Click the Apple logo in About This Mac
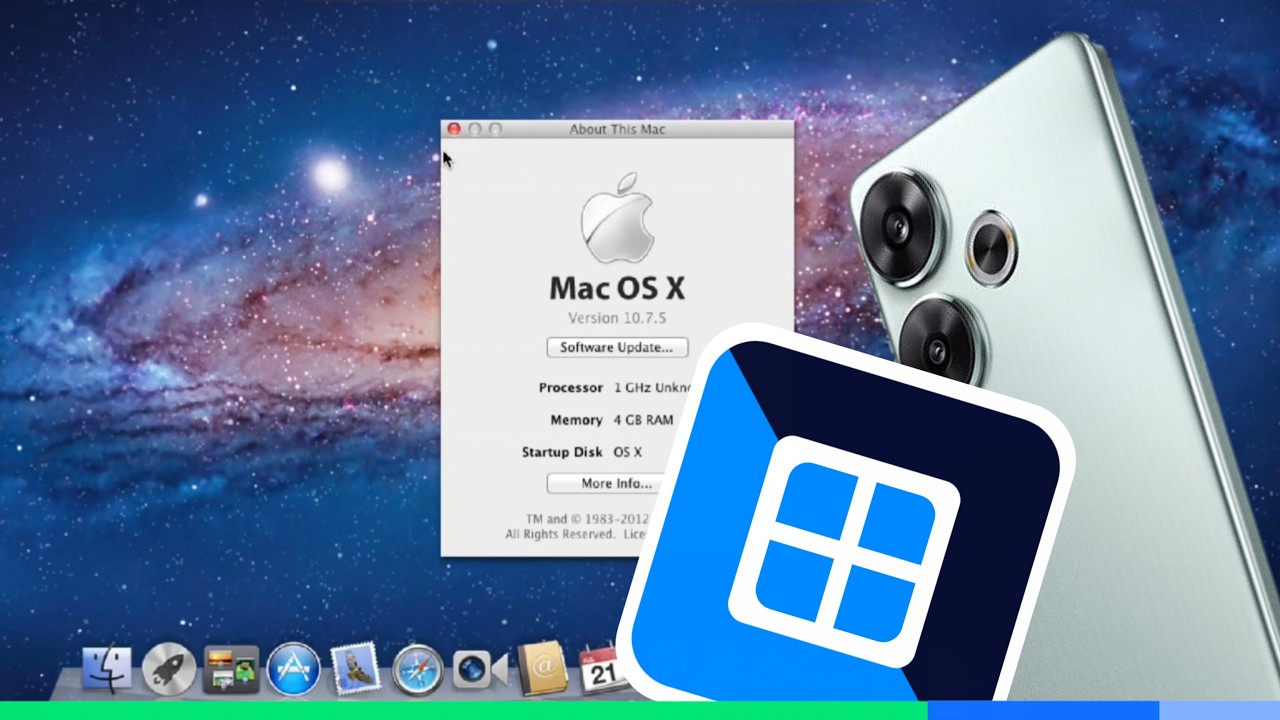 (x=617, y=217)
